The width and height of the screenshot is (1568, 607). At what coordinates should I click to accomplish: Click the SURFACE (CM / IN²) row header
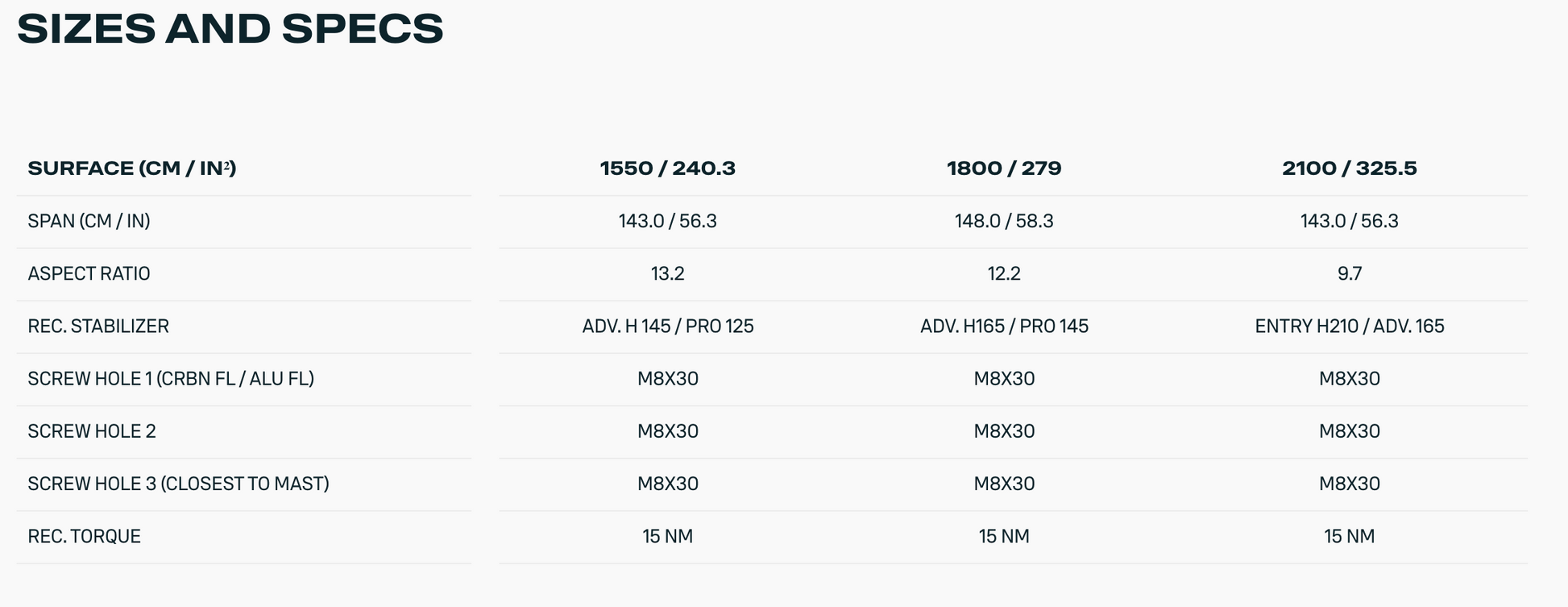coord(131,168)
